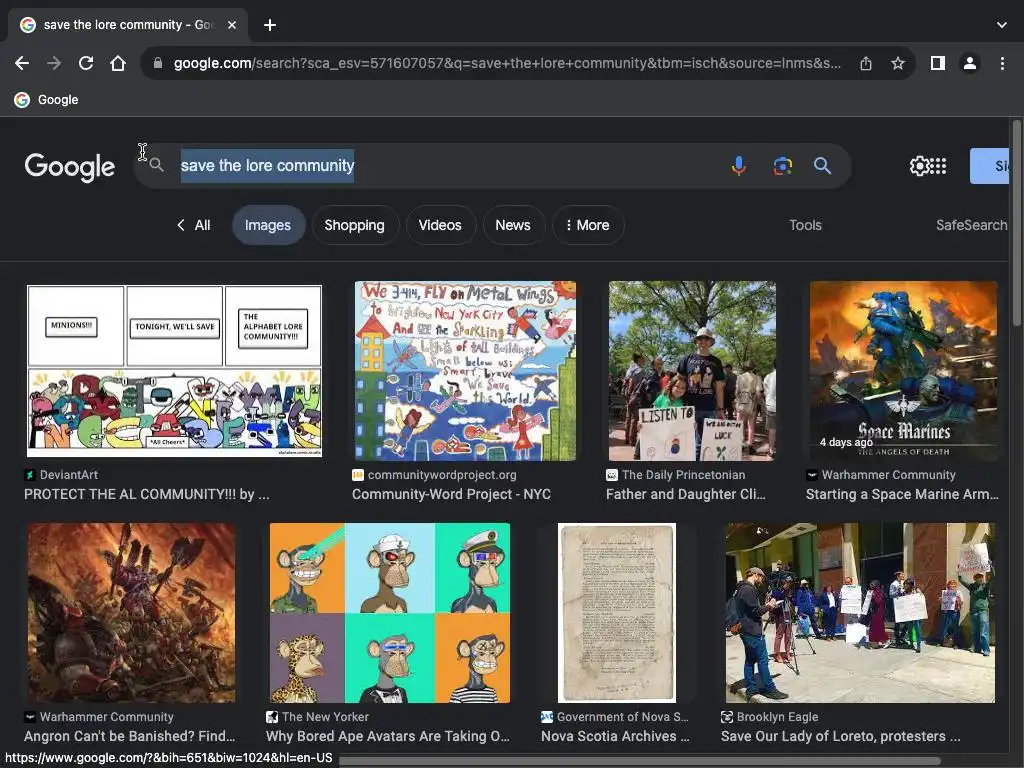Click the blue Sign in button
The image size is (1024, 768).
[989, 166]
